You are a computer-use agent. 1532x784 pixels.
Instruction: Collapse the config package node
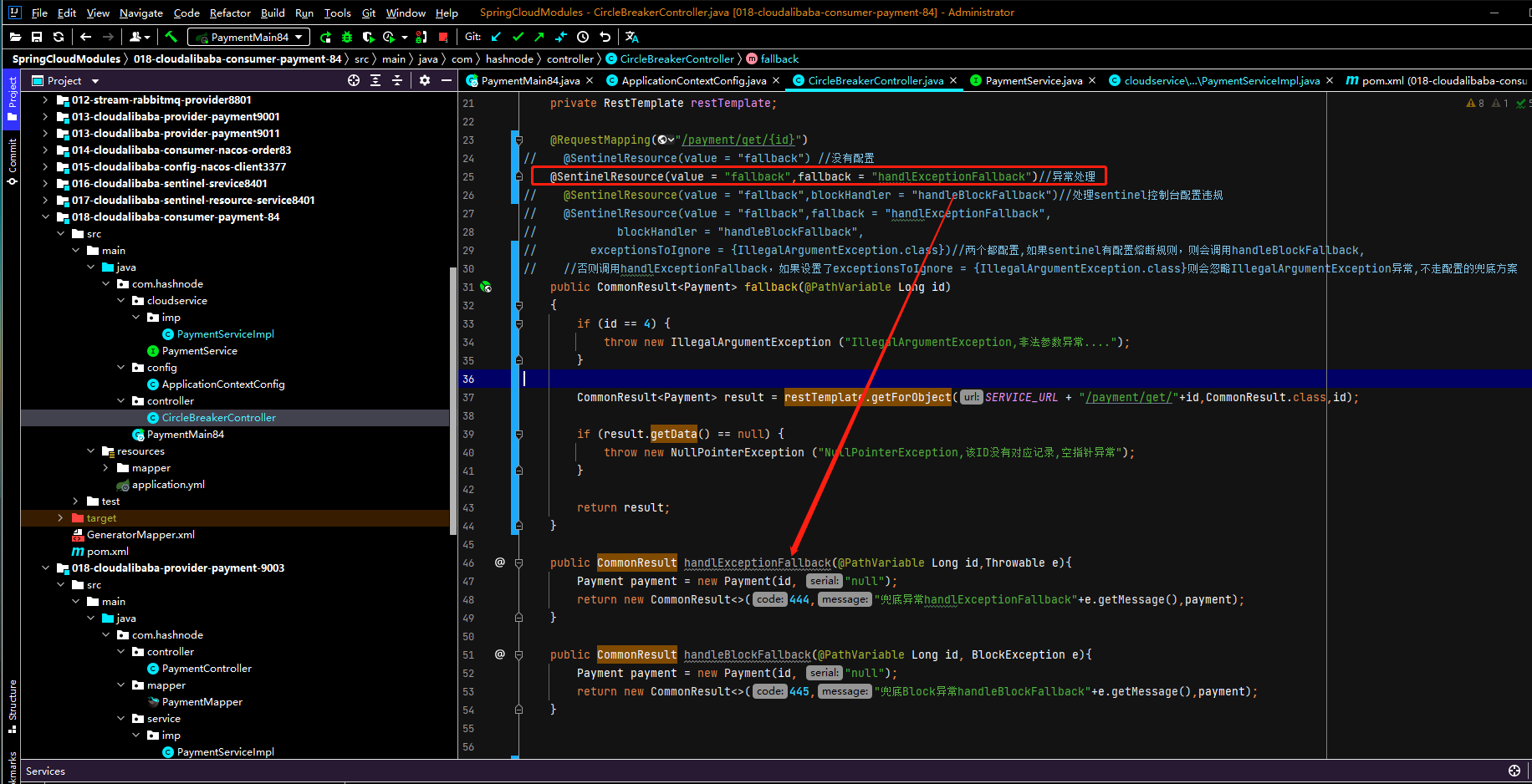click(x=120, y=367)
